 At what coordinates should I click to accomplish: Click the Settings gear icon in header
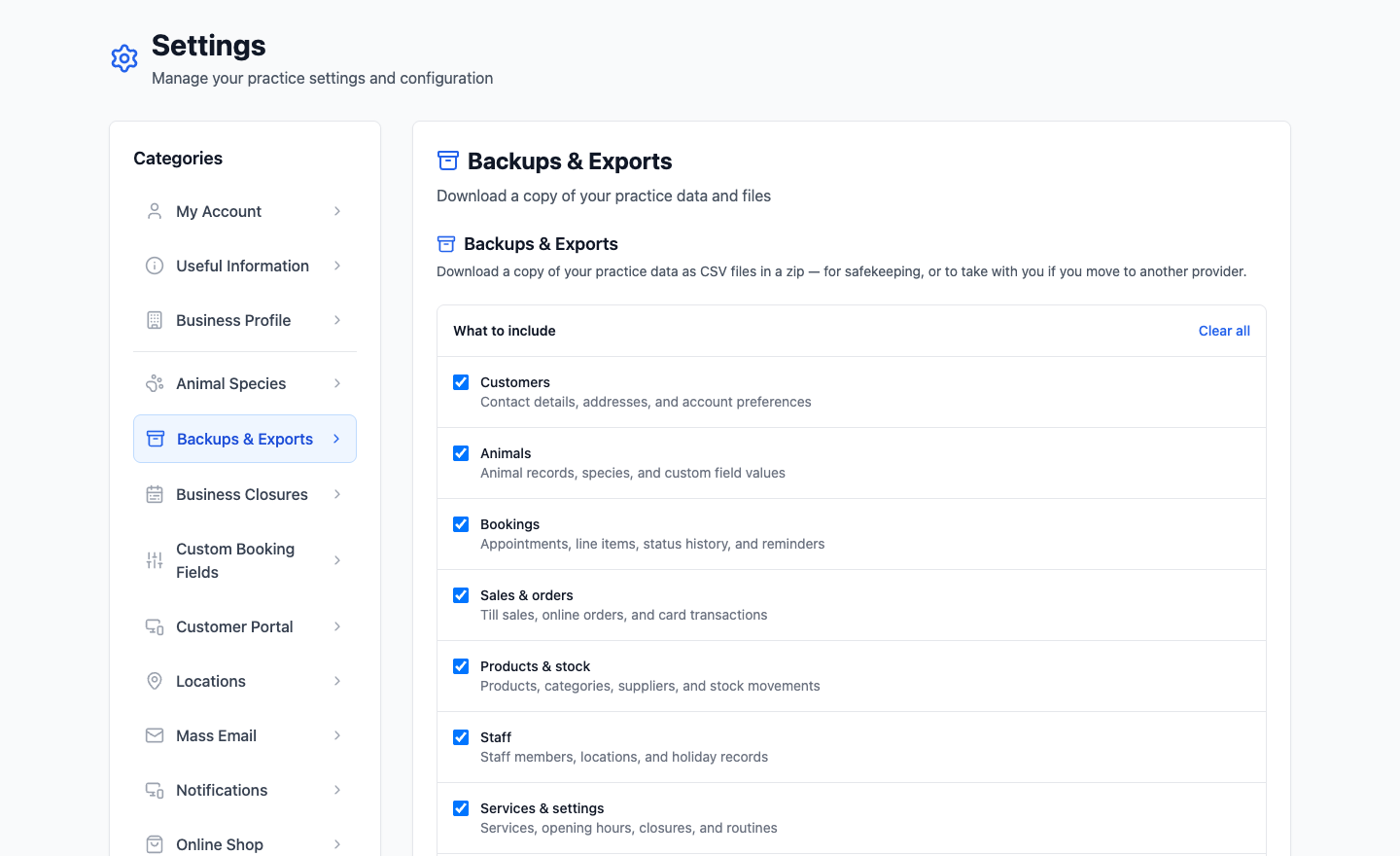124,58
